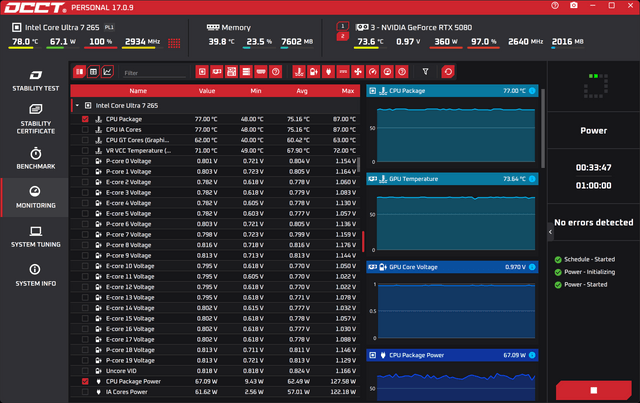
Task: Uncheck the CPU Package checkbox
Action: (x=85, y=119)
